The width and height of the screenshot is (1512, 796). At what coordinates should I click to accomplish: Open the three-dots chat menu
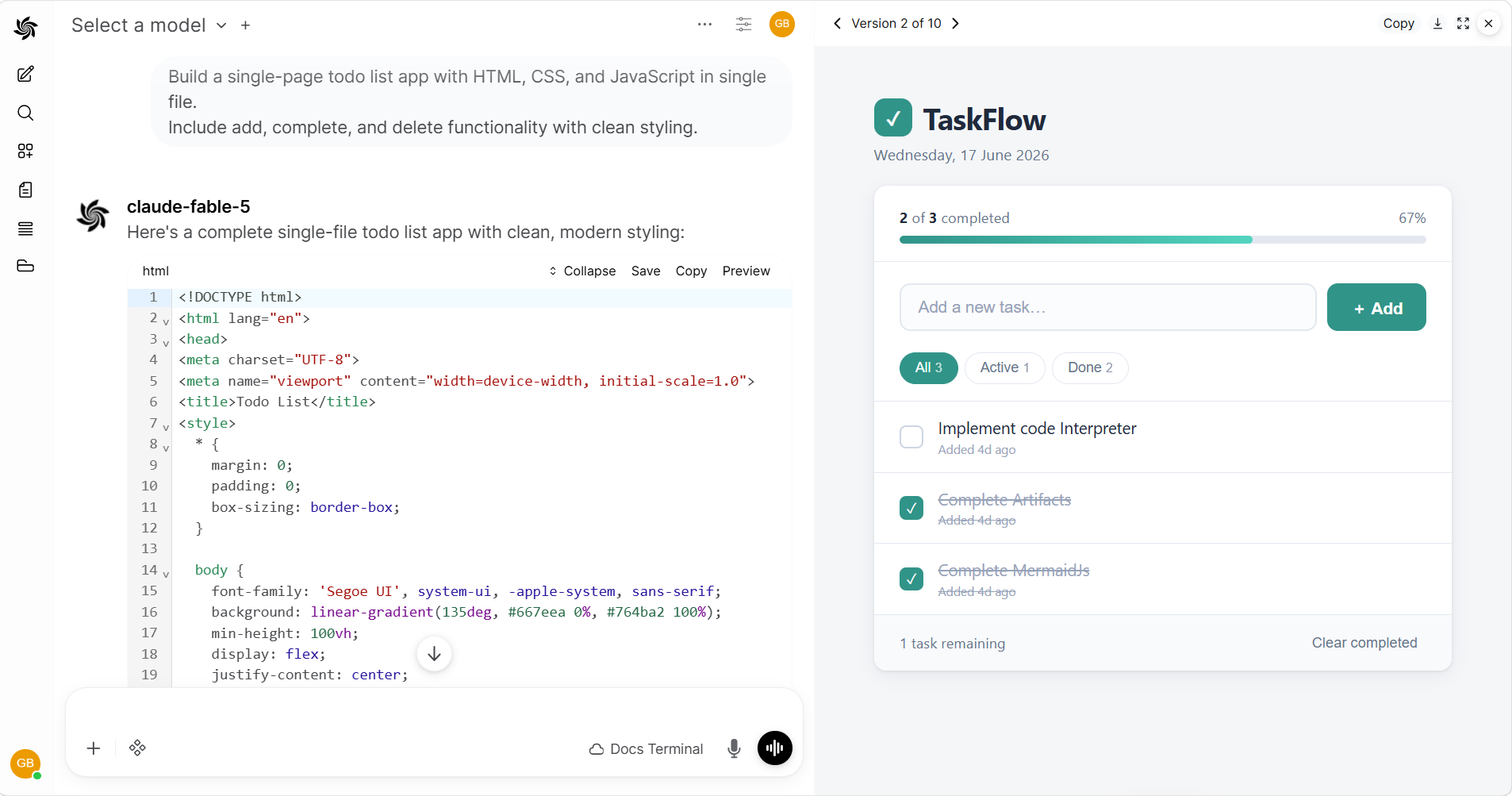point(704,25)
